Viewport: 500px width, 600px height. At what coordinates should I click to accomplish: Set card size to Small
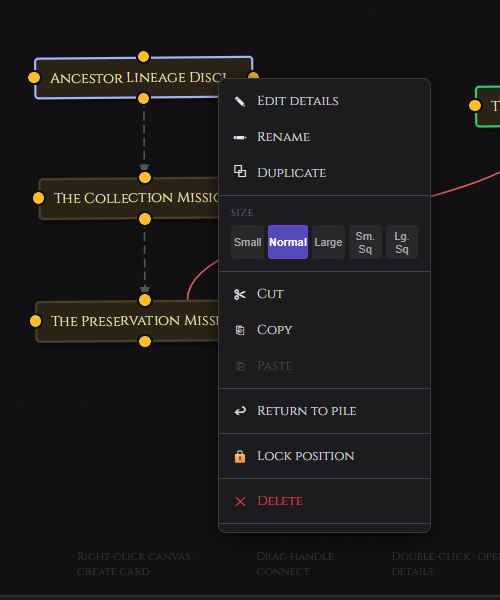[x=248, y=242]
